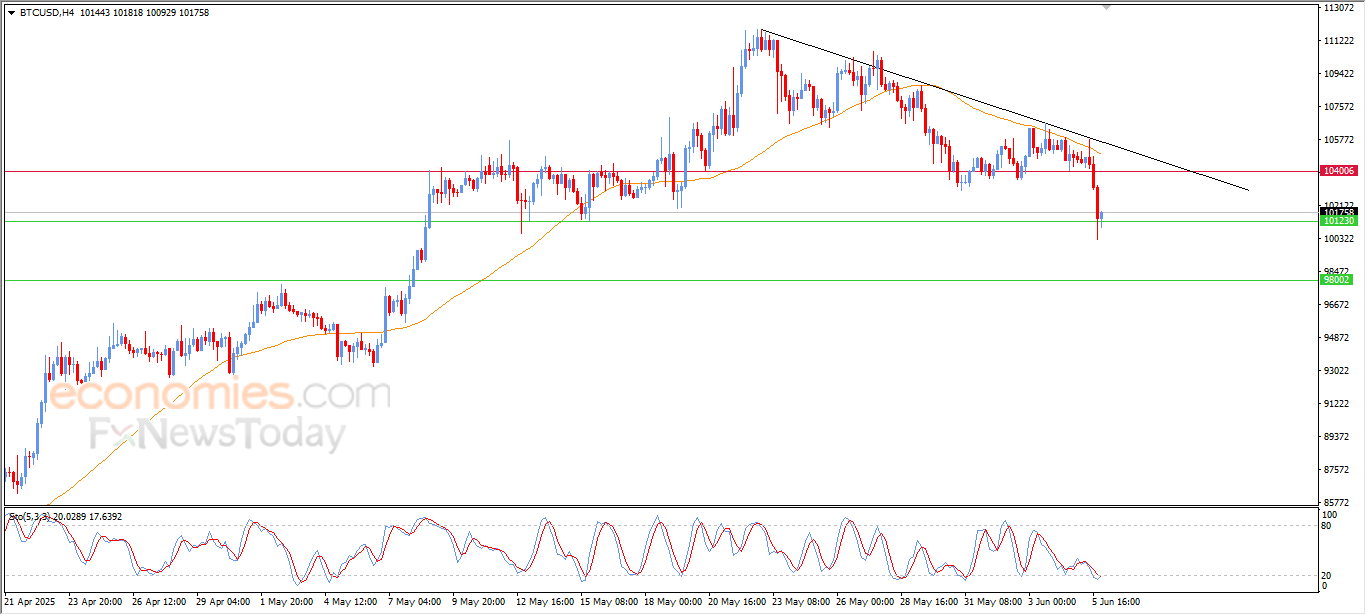Click the black 101758 current price label
The image size is (1366, 615).
click(1338, 212)
